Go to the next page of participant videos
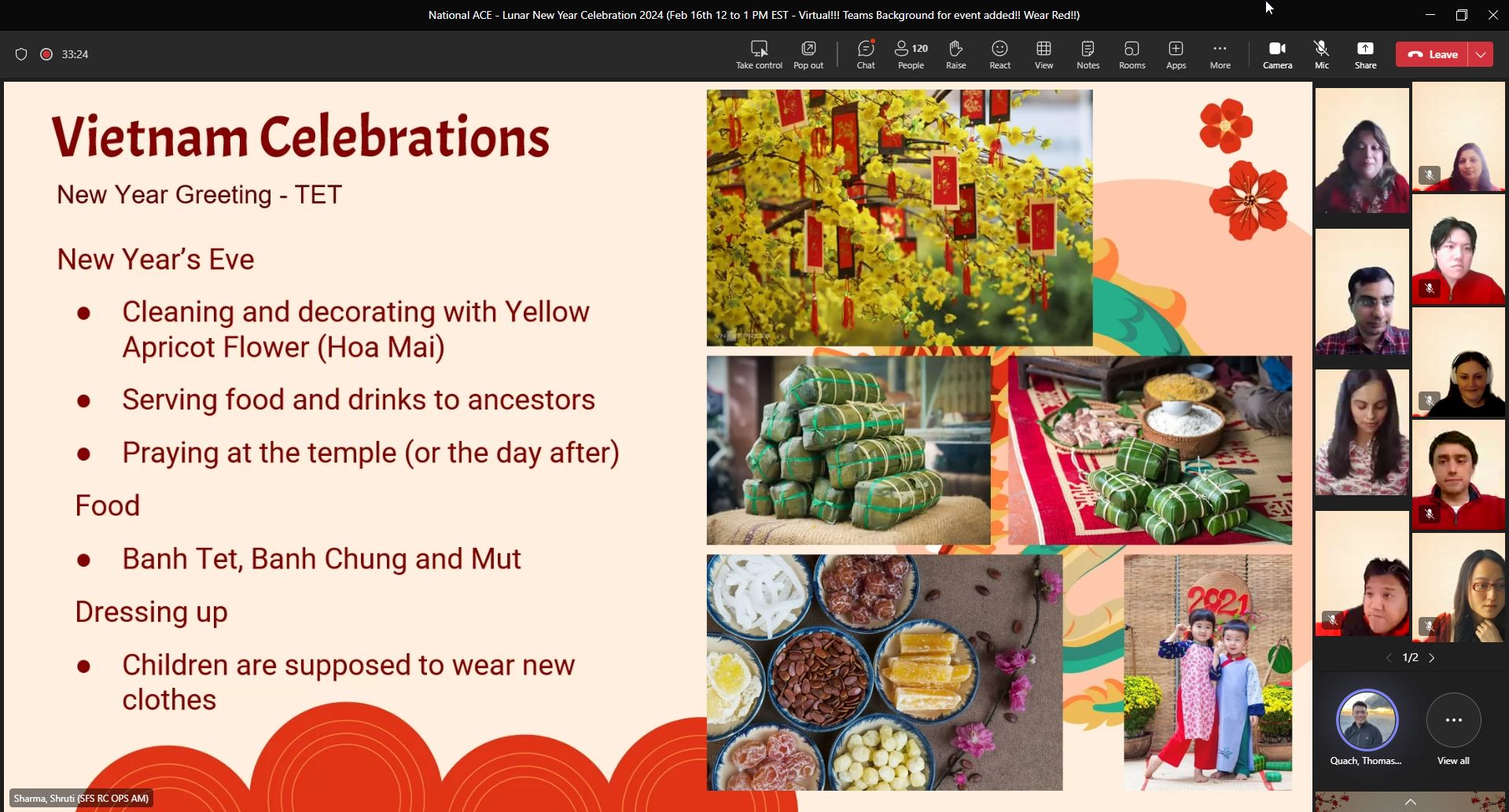The image size is (1509, 812). [x=1432, y=658]
